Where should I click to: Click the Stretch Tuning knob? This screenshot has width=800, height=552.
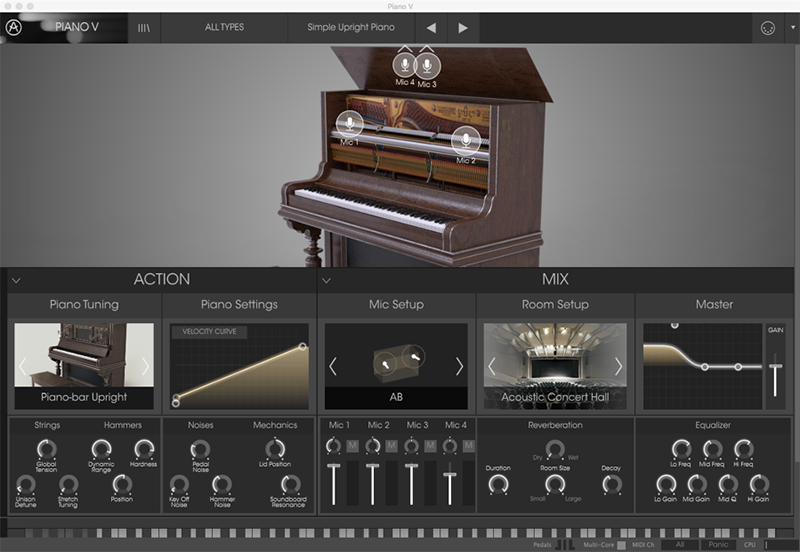(68, 484)
